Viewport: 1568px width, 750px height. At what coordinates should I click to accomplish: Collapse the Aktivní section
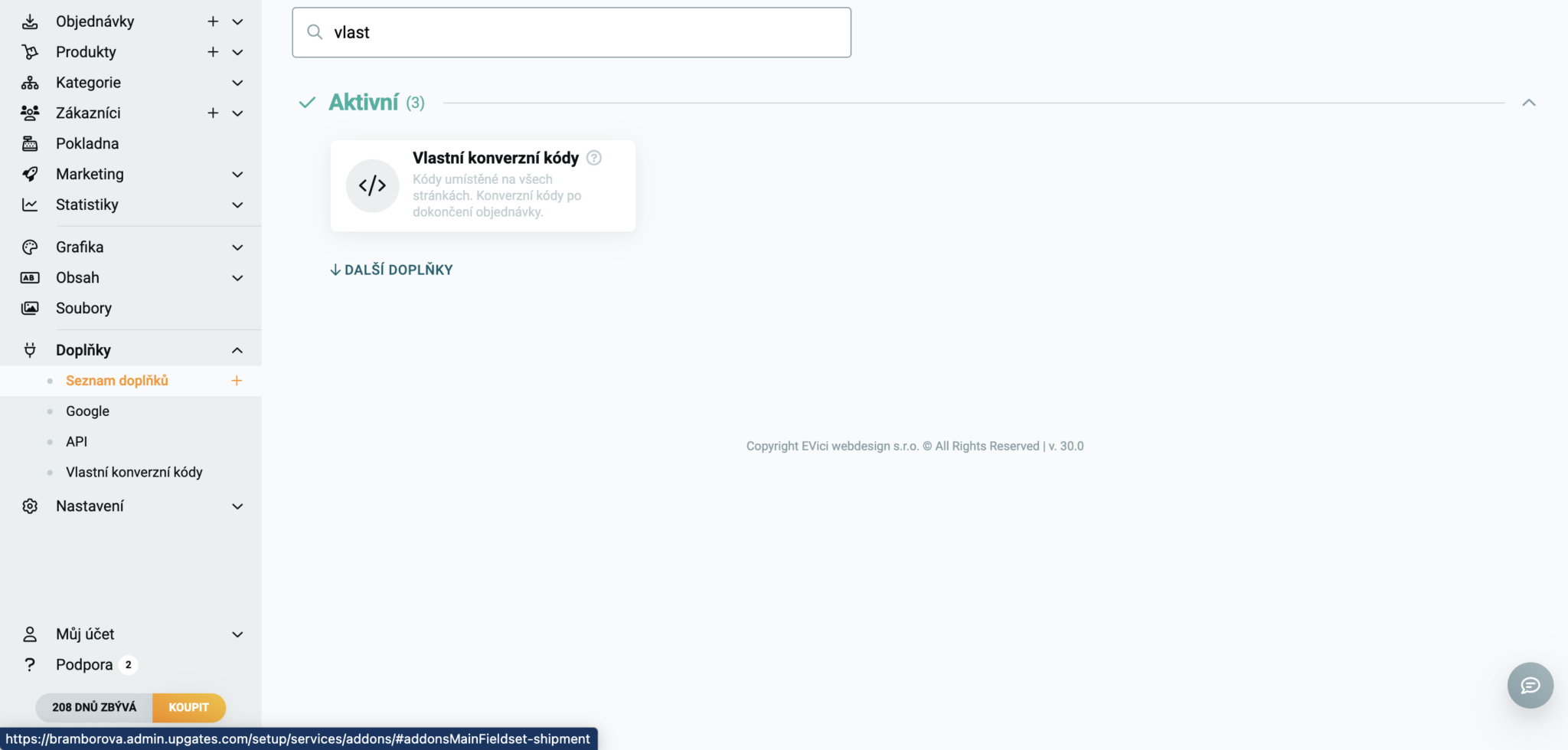[1529, 103]
